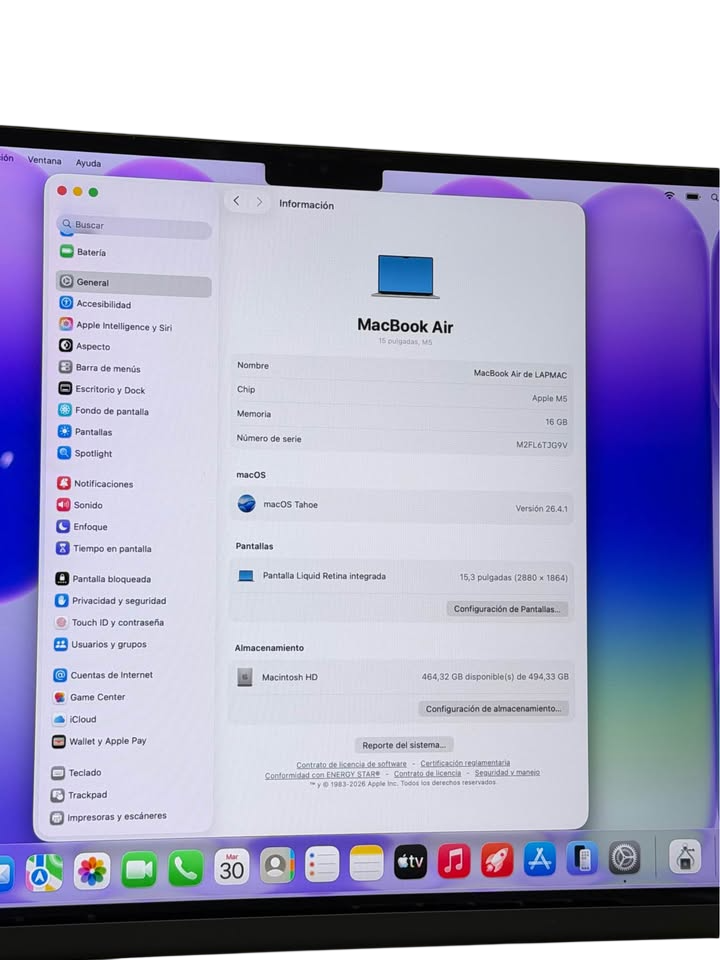This screenshot has width=720, height=960.
Task: Click the Wi-Fi status icon
Action: [x=669, y=195]
